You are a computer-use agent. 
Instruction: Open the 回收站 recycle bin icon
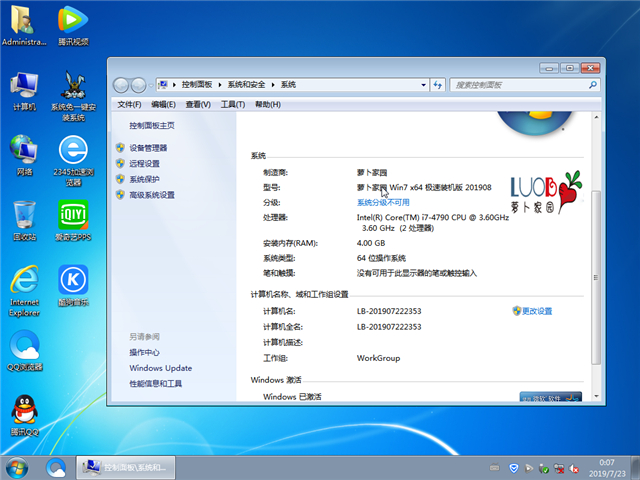pyautogui.click(x=24, y=220)
